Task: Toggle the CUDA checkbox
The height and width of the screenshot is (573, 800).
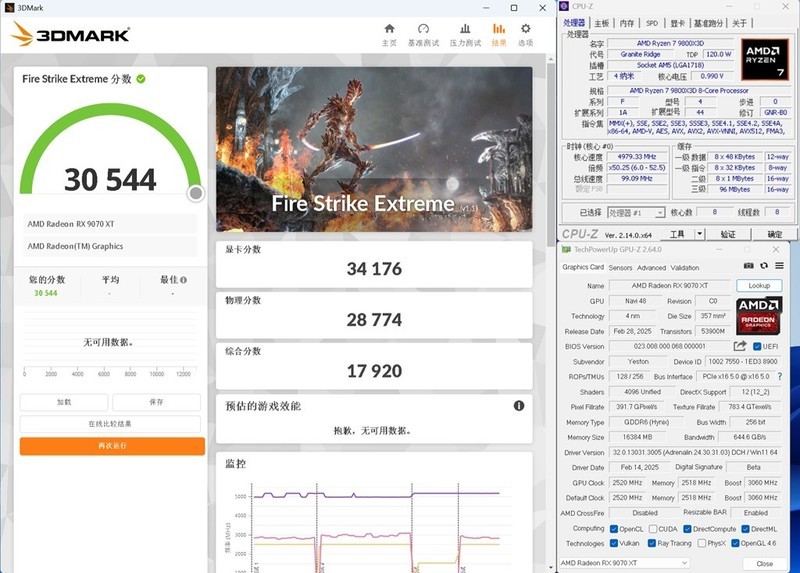Action: coord(653,529)
